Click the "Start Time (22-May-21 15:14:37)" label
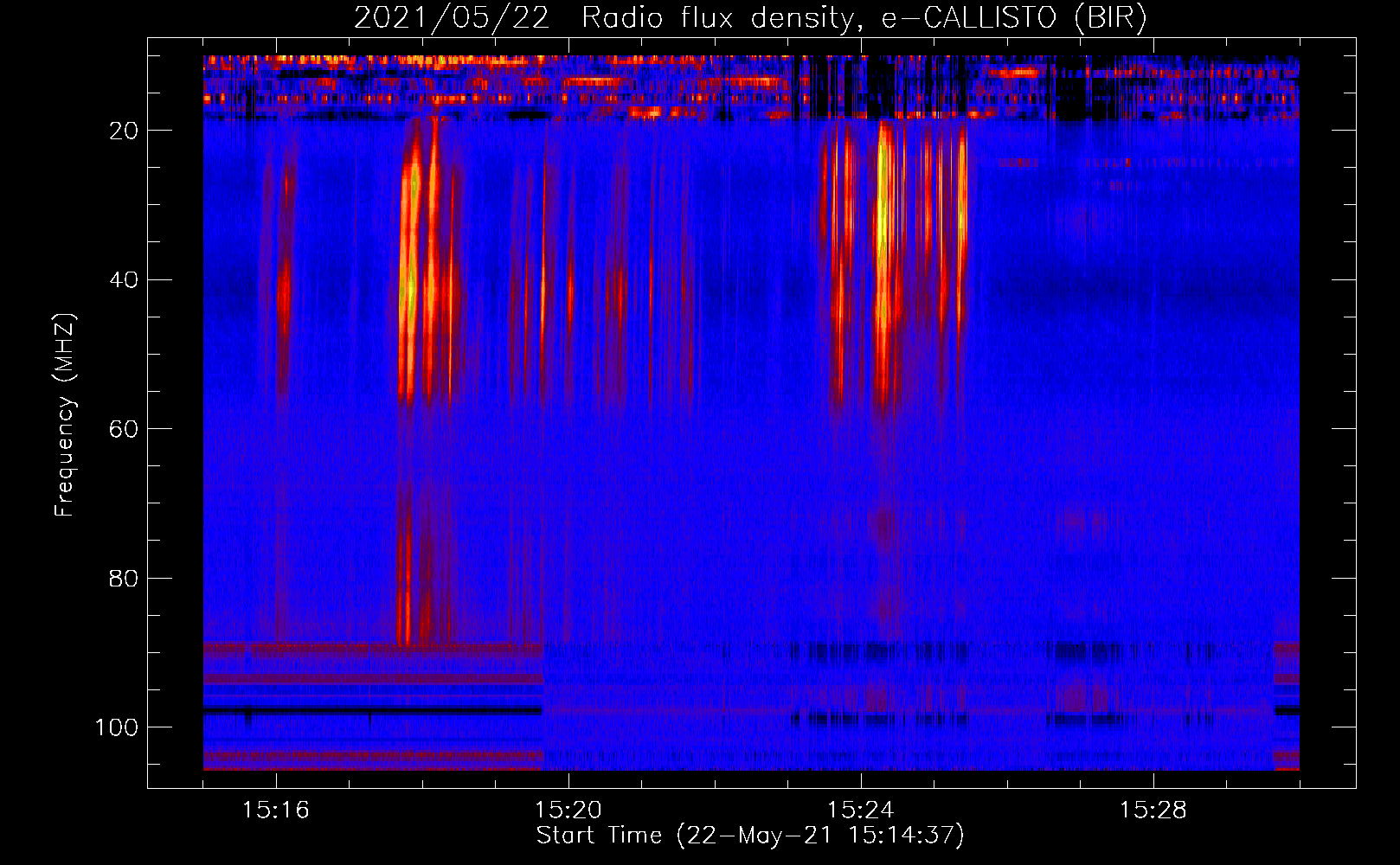This screenshot has height=865, width=1400. (750, 836)
